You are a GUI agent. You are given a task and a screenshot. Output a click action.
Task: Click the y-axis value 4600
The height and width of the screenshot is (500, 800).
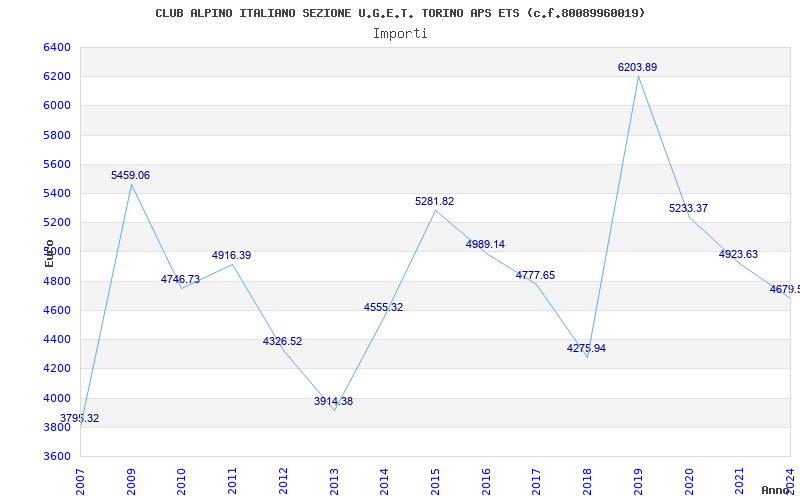[x=57, y=310]
